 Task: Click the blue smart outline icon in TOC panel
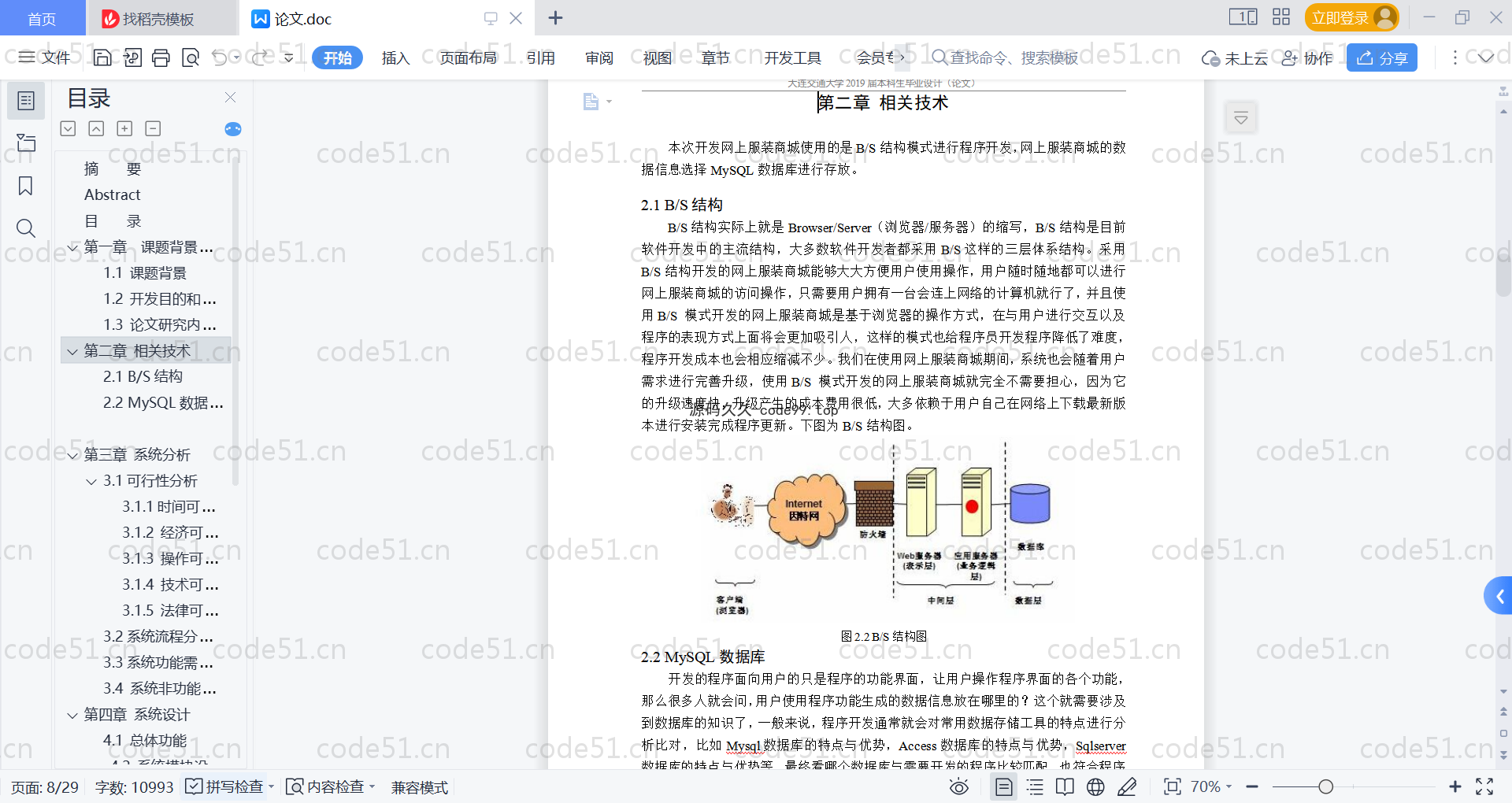[x=233, y=129]
